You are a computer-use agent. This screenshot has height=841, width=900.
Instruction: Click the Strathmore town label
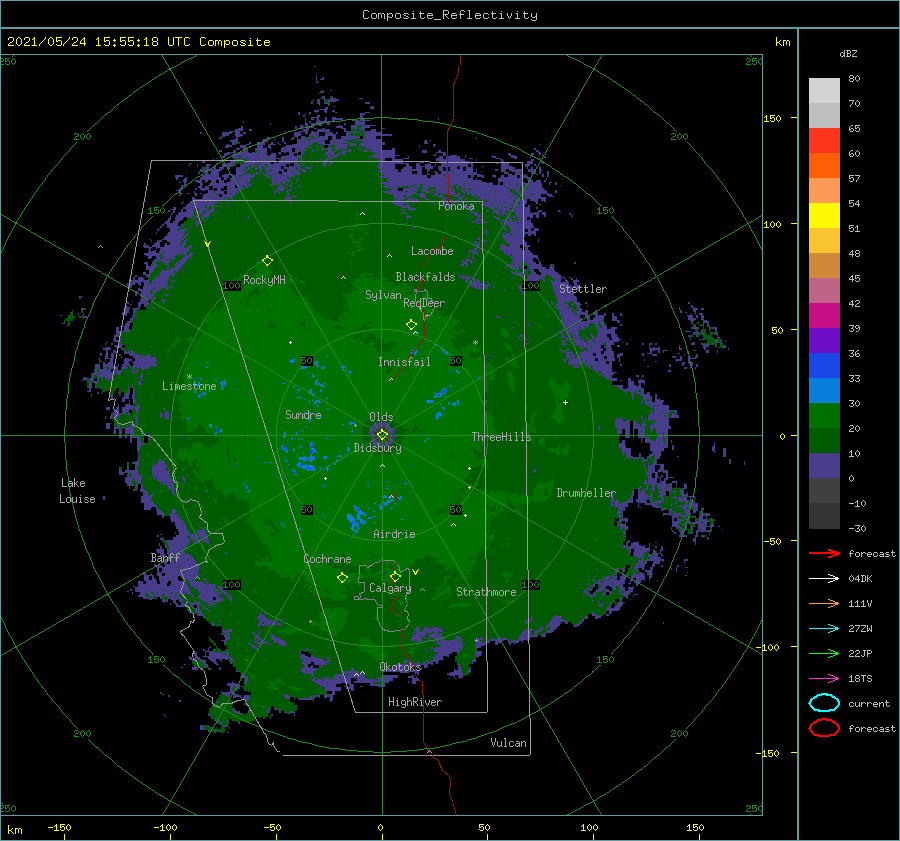[486, 592]
